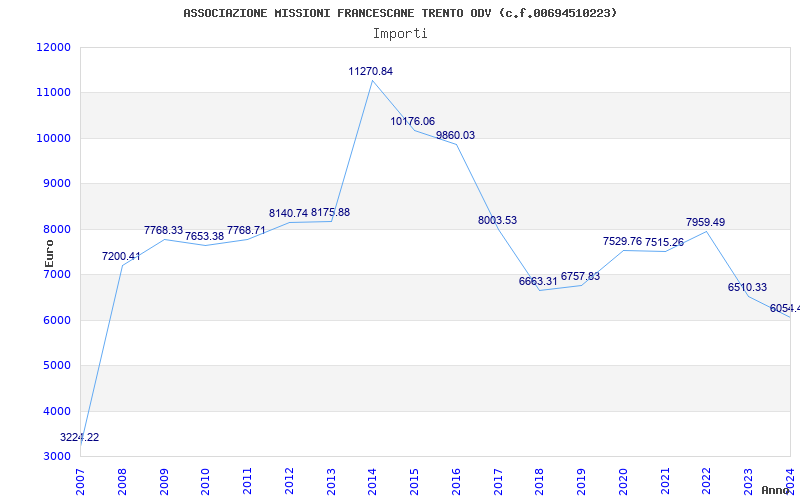
Task: Select the 11000 y-axis tick label
Action: coord(54,93)
